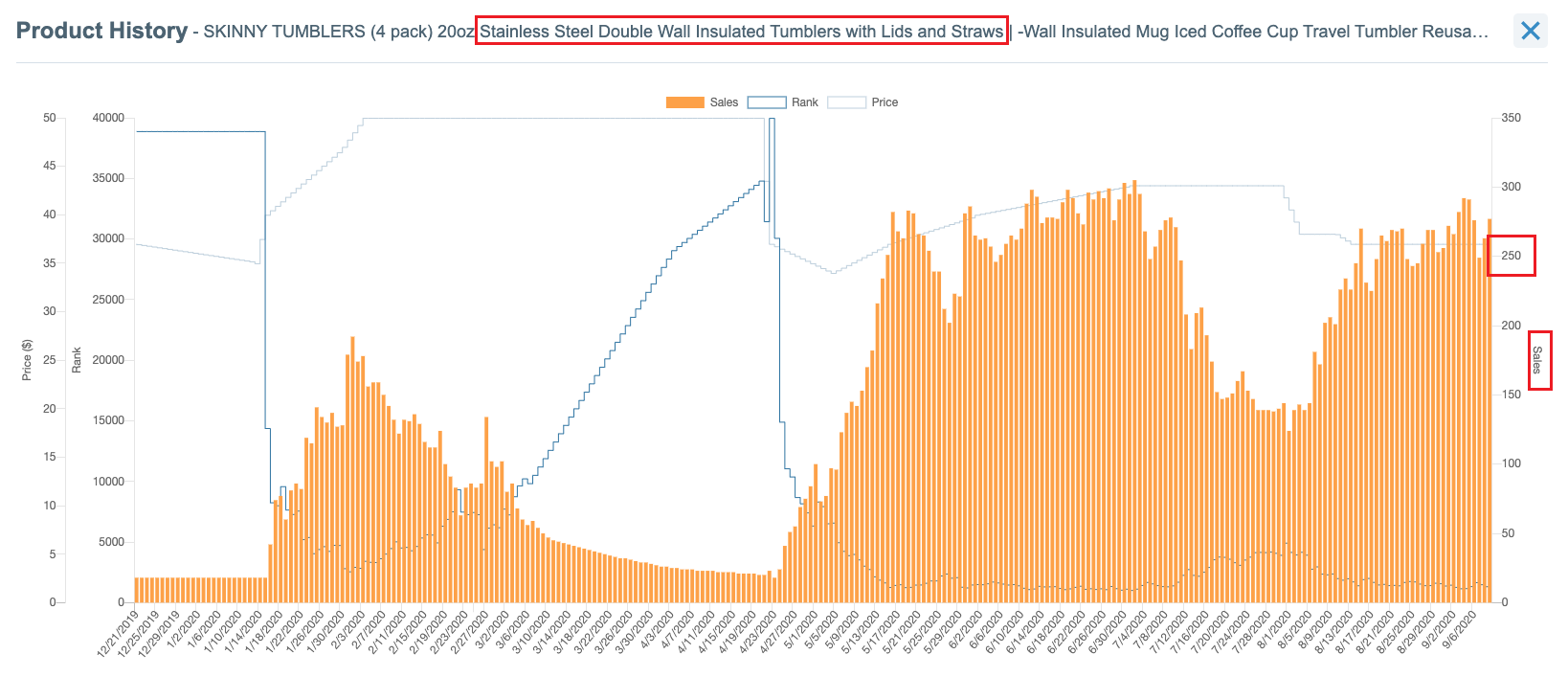Close the Product History dialog

1530,31
